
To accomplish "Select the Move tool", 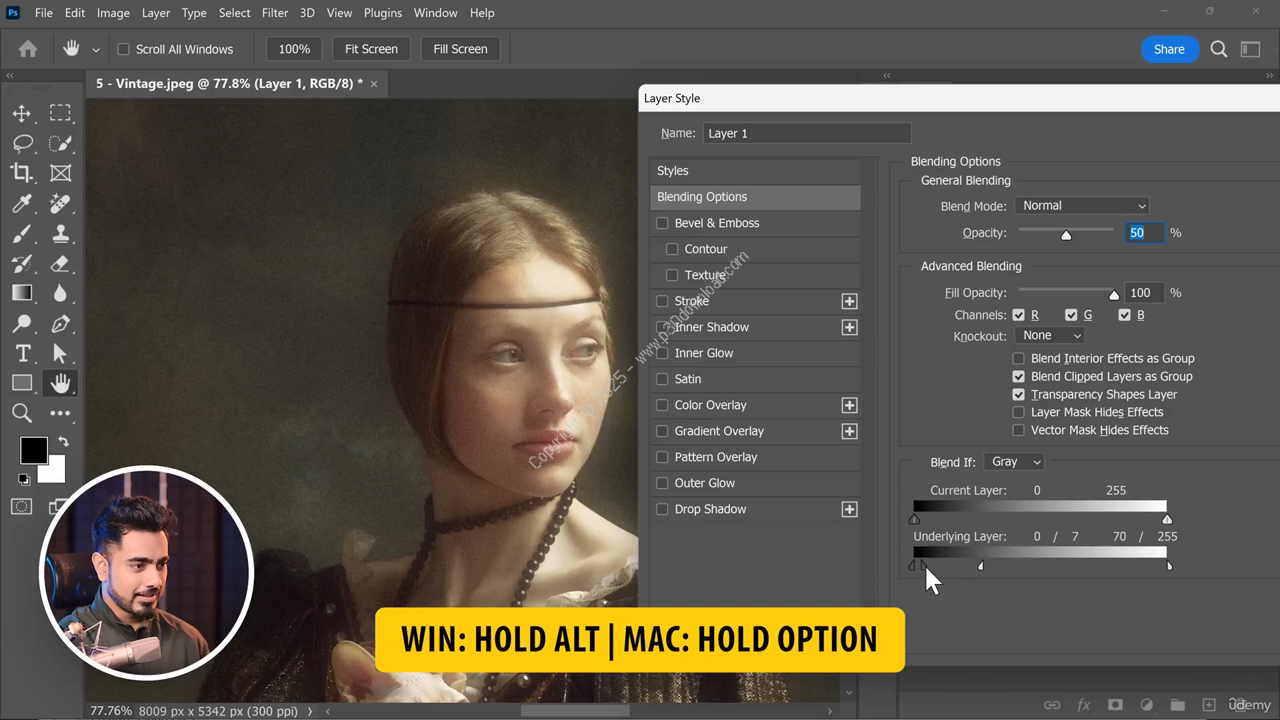I will (x=22, y=113).
